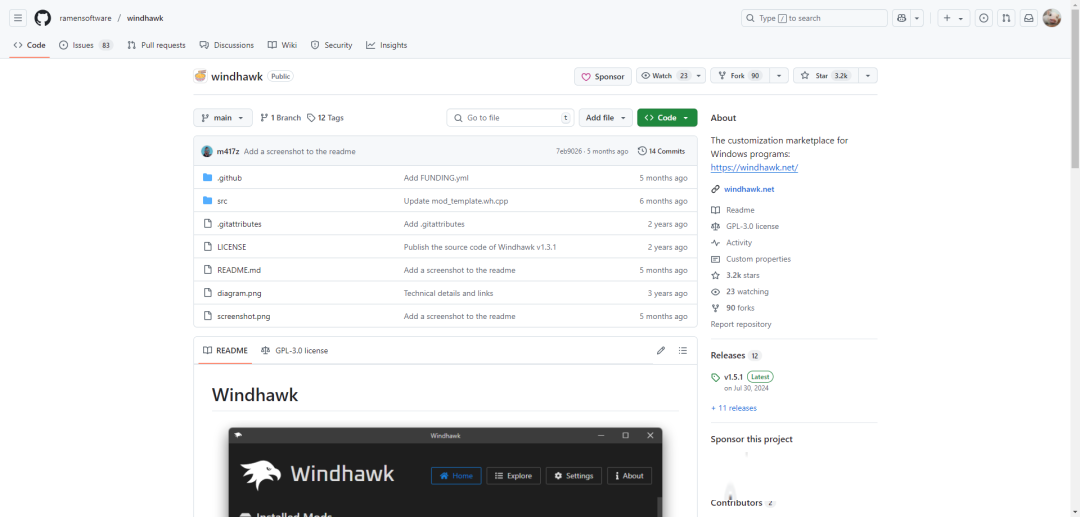The width and height of the screenshot is (1080, 517).
Task: Fork the windhawk repository
Action: pyautogui.click(x=740, y=76)
